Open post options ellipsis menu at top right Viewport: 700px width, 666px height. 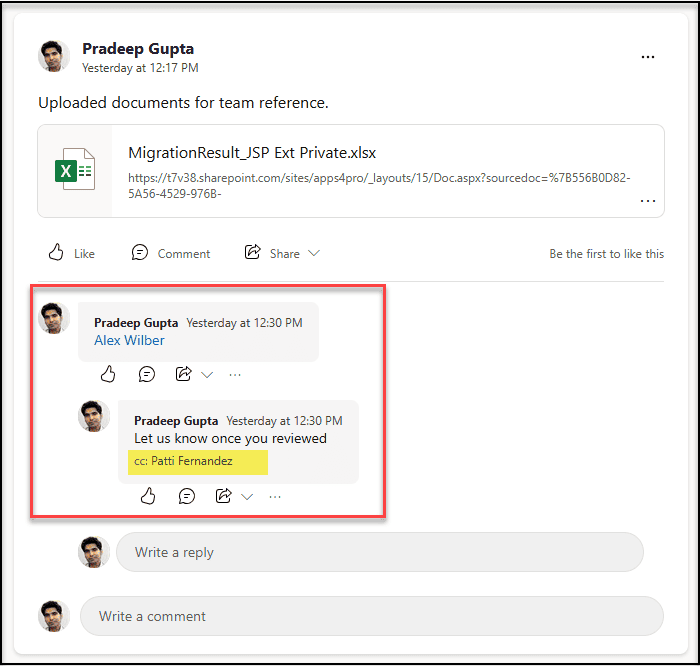[648, 57]
